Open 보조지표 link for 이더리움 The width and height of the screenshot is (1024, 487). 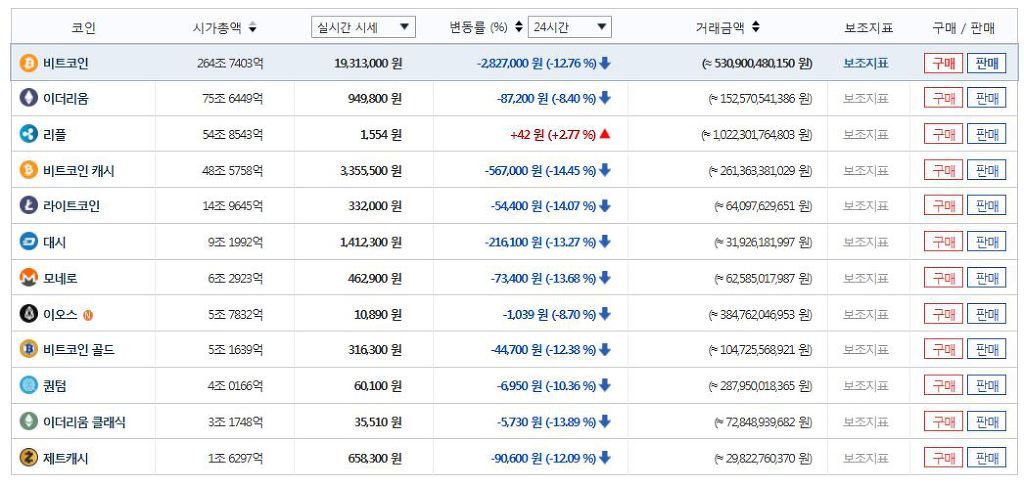[x=866, y=99]
